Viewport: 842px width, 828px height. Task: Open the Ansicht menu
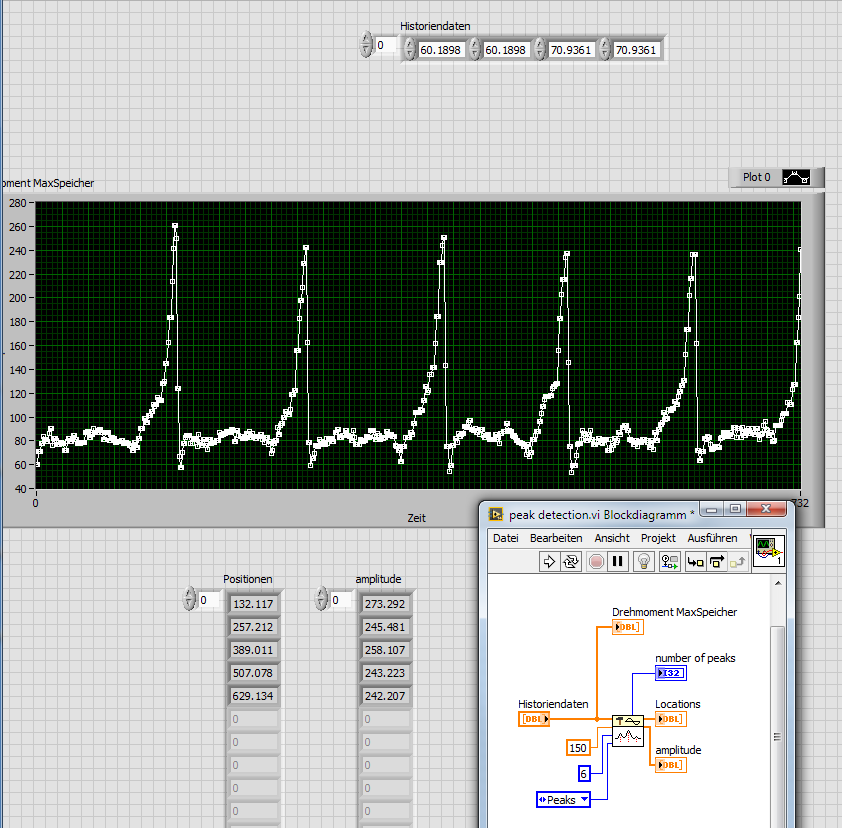click(611, 538)
